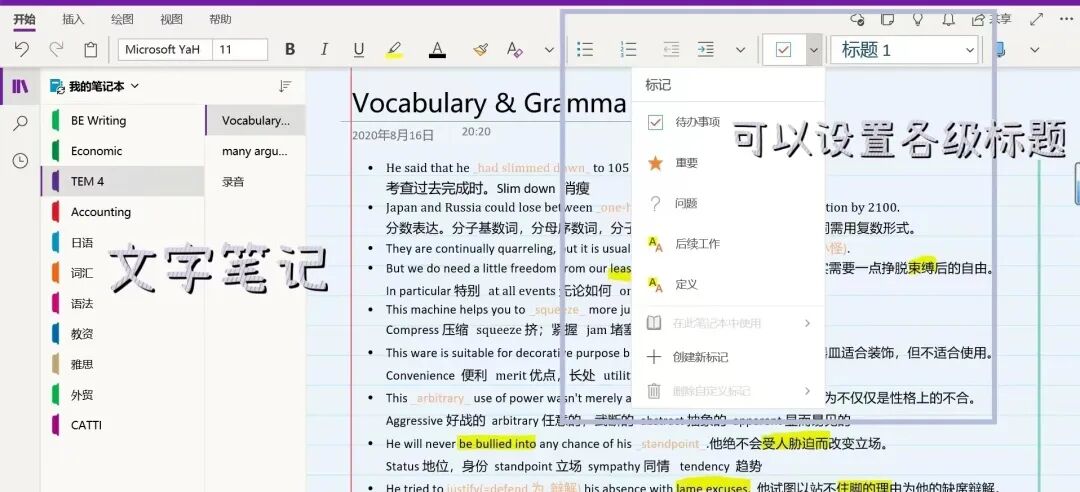The width and height of the screenshot is (1080, 492).
Task: Choose 创建新标记 to create tag
Action: click(728, 357)
